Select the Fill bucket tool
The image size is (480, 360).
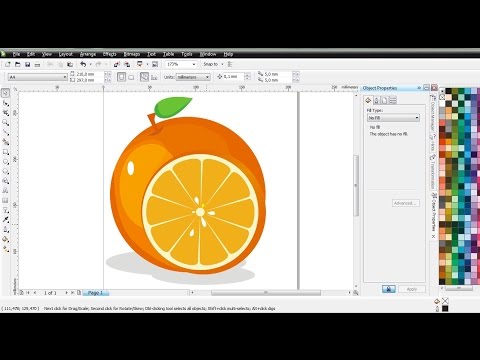(x=5, y=239)
